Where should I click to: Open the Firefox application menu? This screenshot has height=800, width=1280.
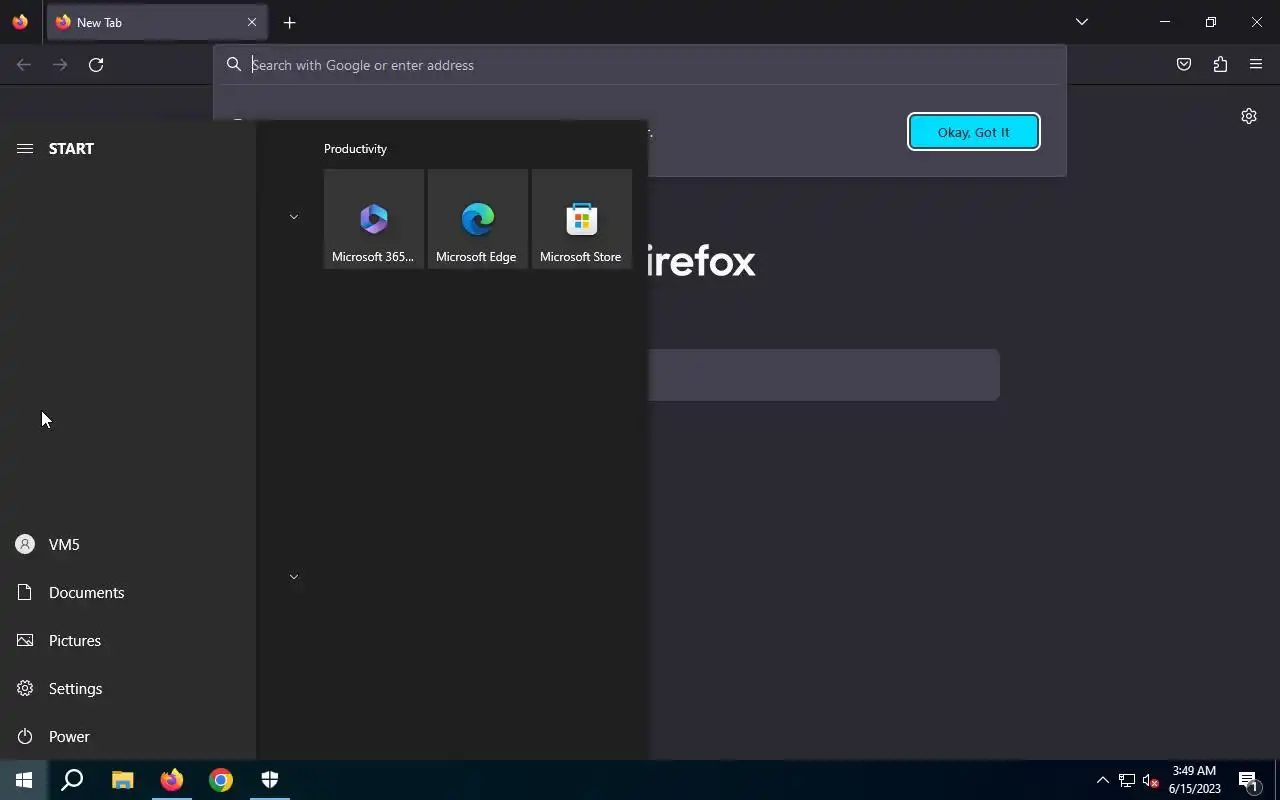coord(1256,65)
